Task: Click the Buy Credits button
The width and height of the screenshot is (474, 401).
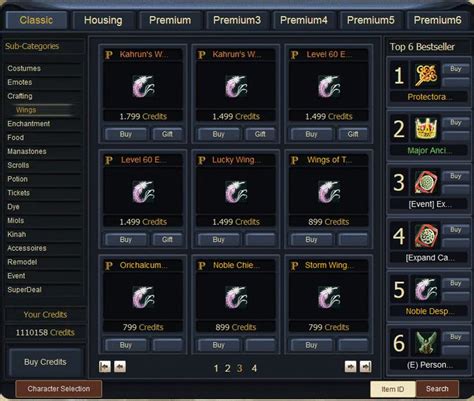Action: pyautogui.click(x=45, y=362)
